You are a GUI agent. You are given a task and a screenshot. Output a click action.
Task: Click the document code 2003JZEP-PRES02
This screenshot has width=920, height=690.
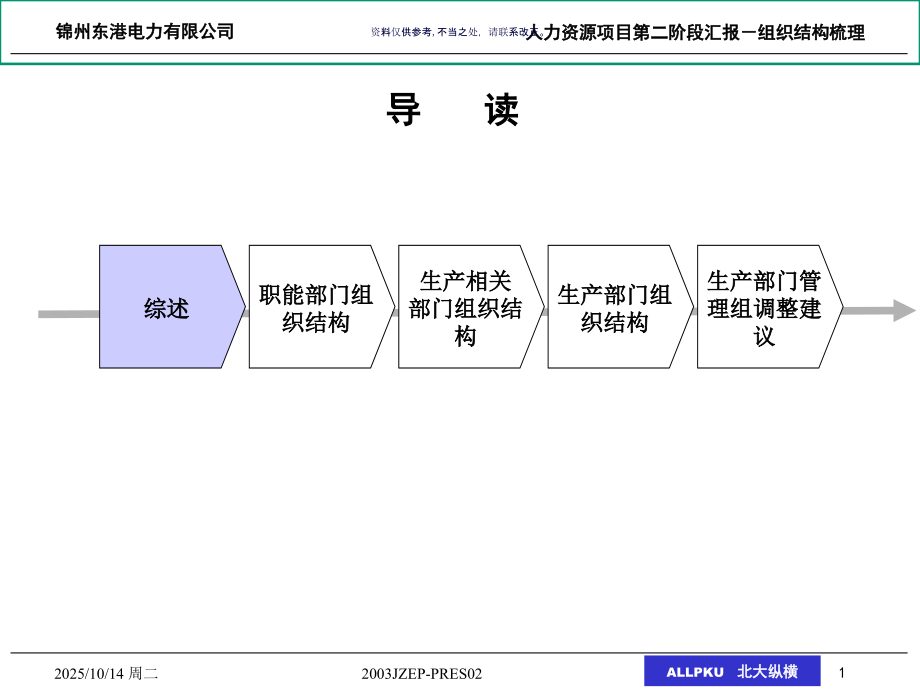[x=424, y=671]
